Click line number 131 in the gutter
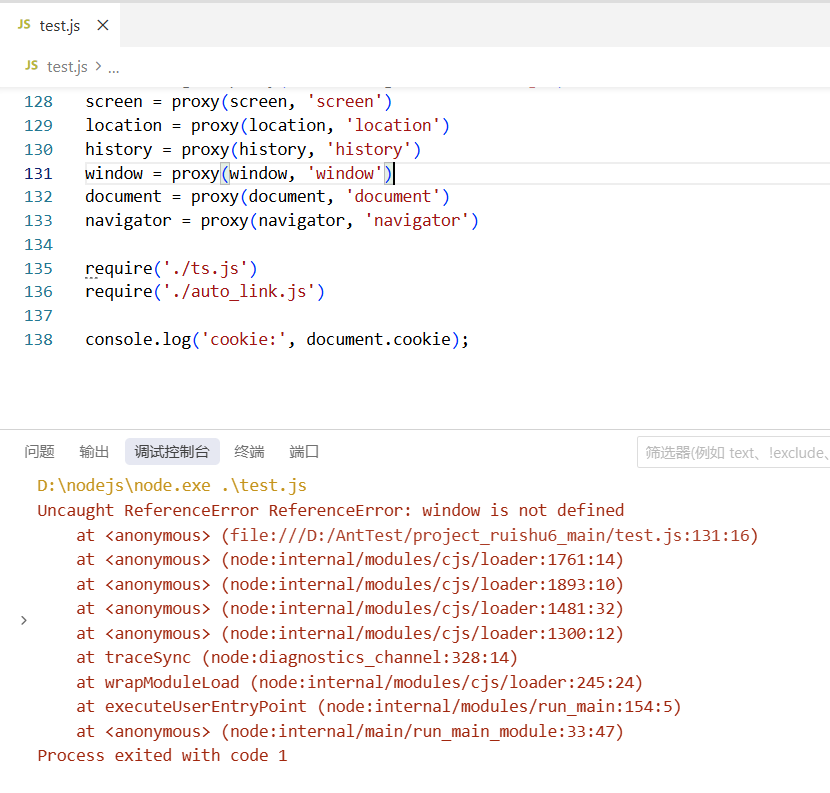This screenshot has height=793, width=830. coord(38,173)
